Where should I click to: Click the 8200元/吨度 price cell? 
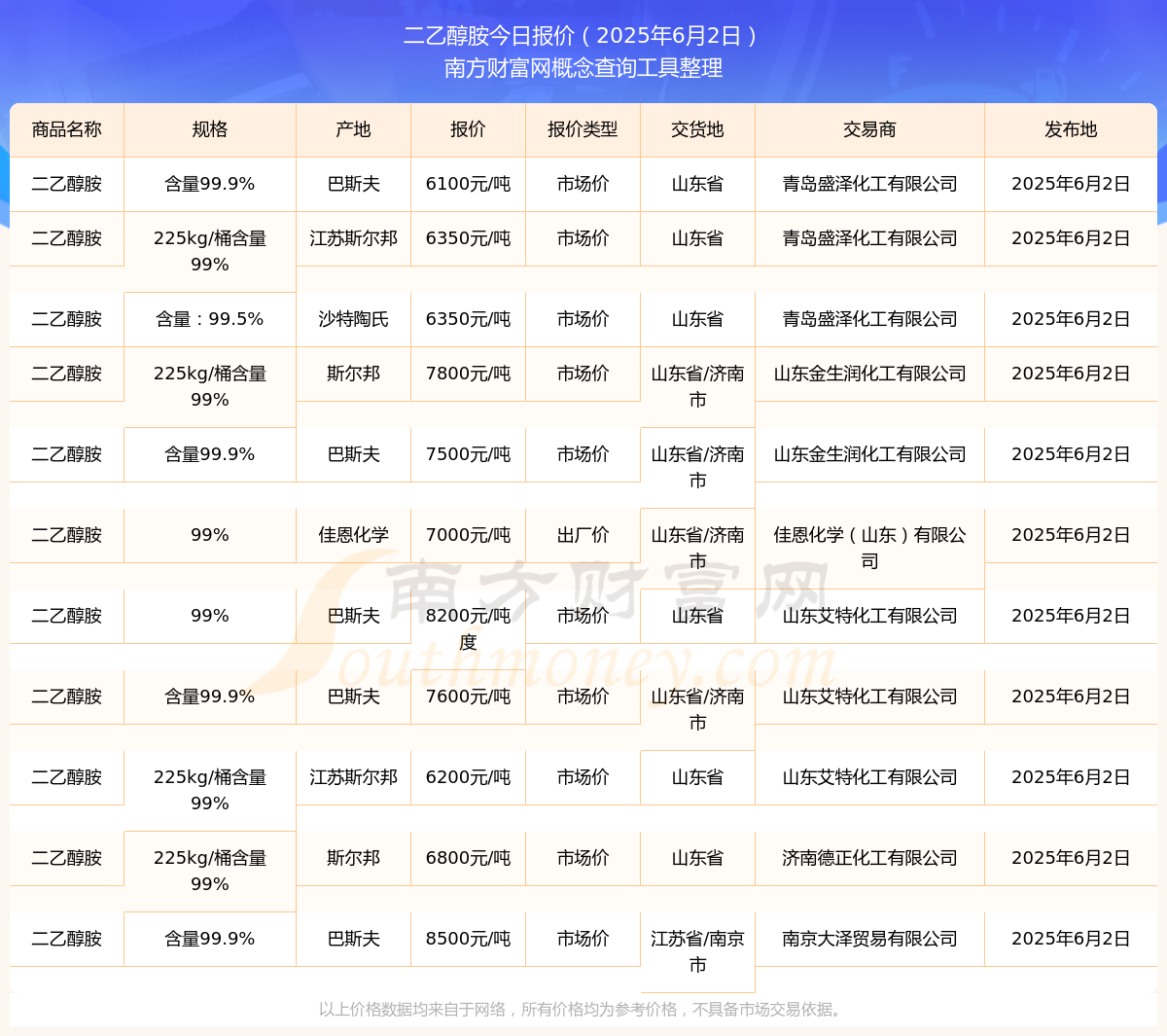[x=468, y=628]
